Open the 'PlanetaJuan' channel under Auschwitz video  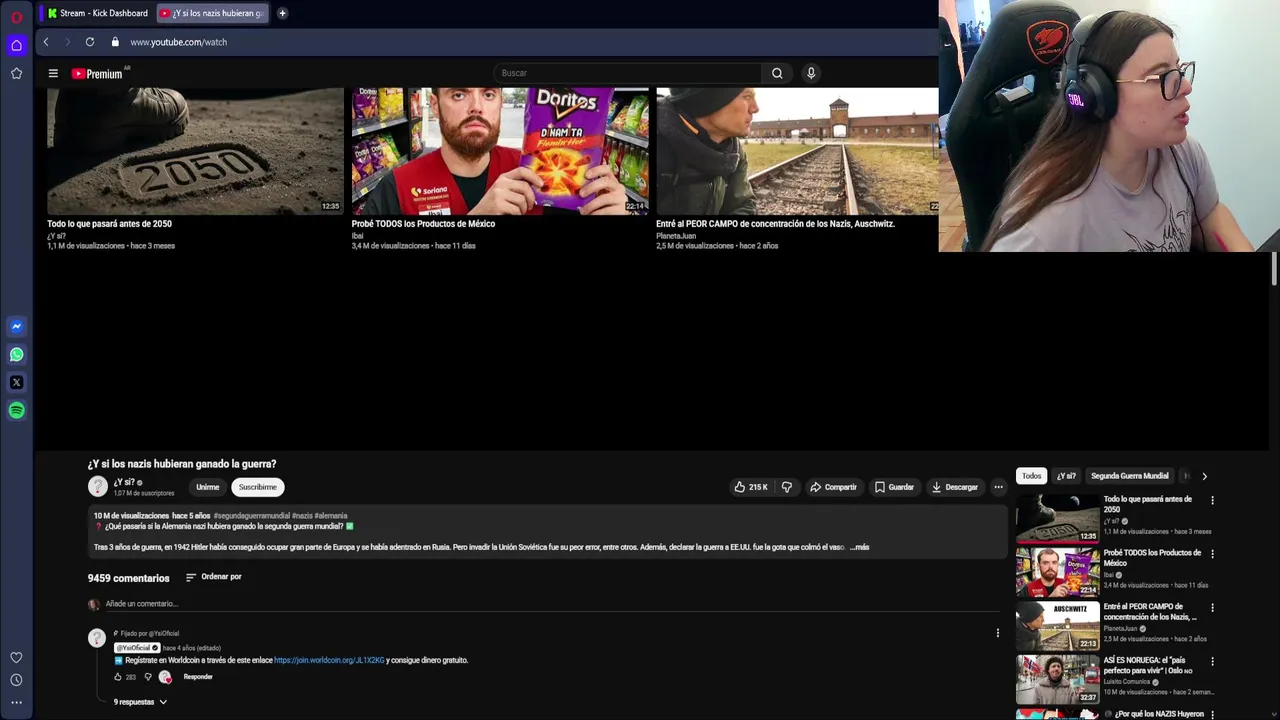click(x=676, y=236)
